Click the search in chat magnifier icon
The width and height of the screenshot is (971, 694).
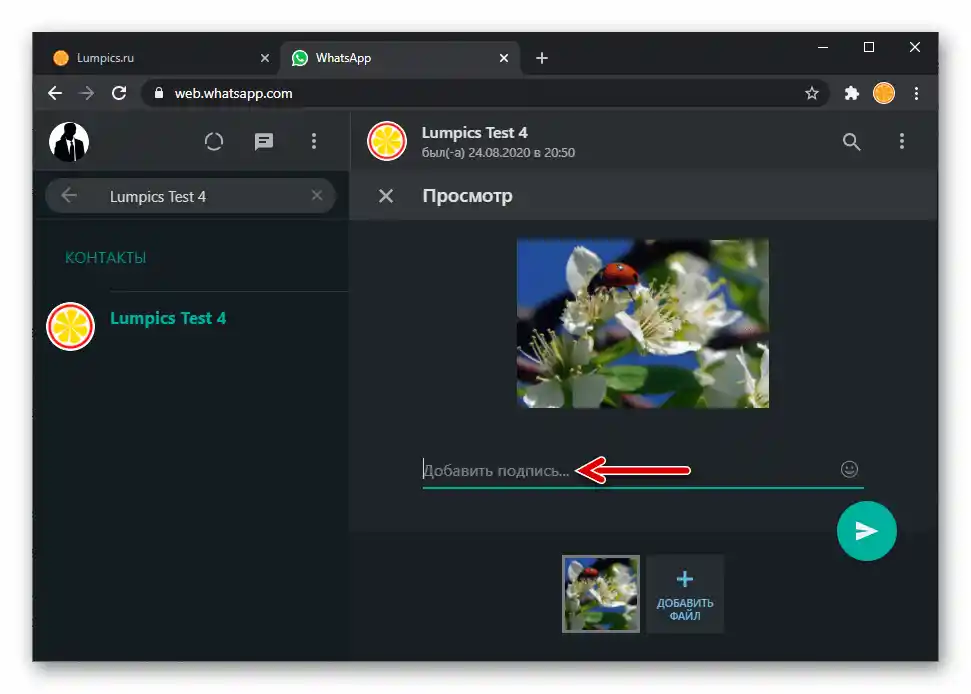click(851, 142)
